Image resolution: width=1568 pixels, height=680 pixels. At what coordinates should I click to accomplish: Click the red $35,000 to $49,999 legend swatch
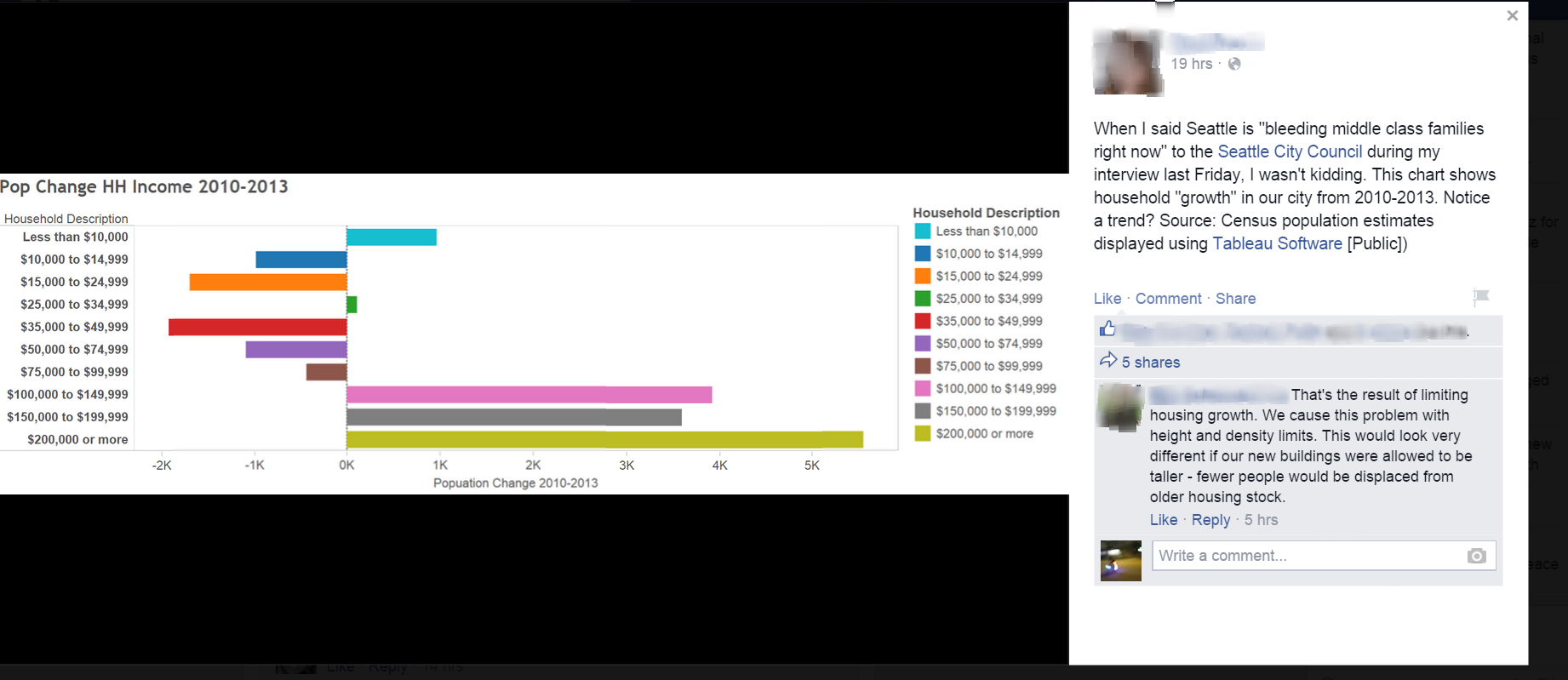pyautogui.click(x=922, y=321)
